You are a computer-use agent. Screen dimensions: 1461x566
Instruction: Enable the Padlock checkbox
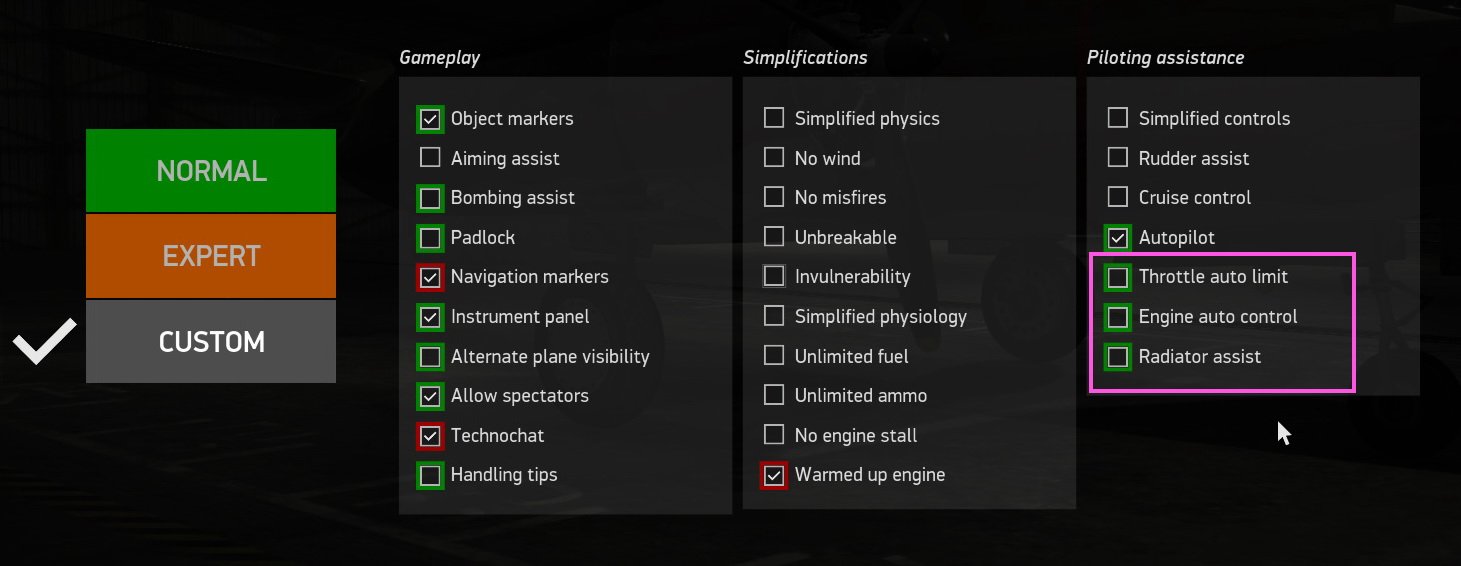430,238
